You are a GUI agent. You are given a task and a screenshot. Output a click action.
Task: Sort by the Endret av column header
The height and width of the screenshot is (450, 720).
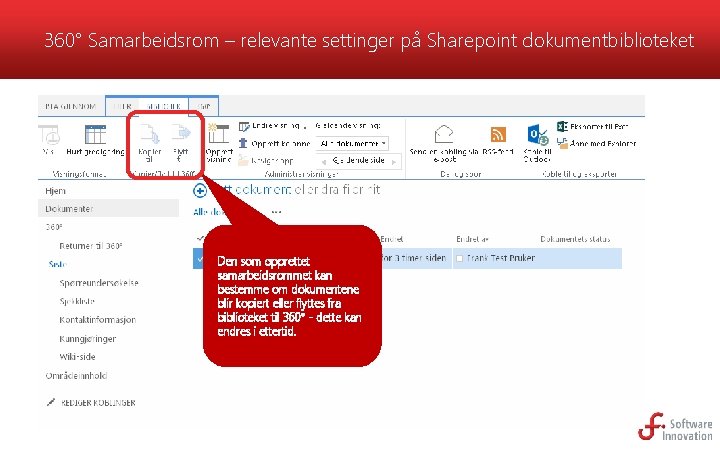472,239
